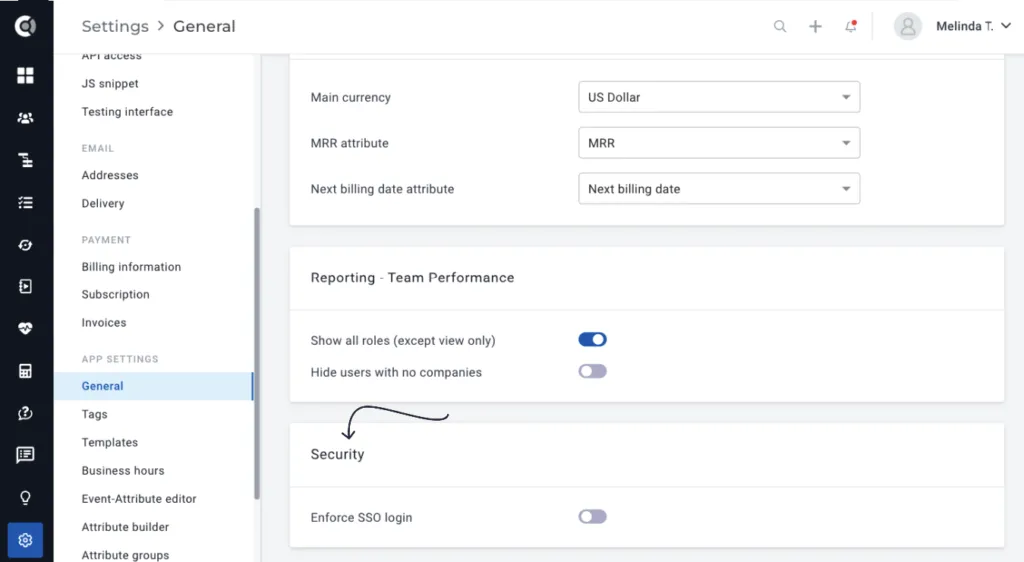Toggle Enforce SSO login switch
This screenshot has height=562, width=1024.
pyautogui.click(x=592, y=516)
